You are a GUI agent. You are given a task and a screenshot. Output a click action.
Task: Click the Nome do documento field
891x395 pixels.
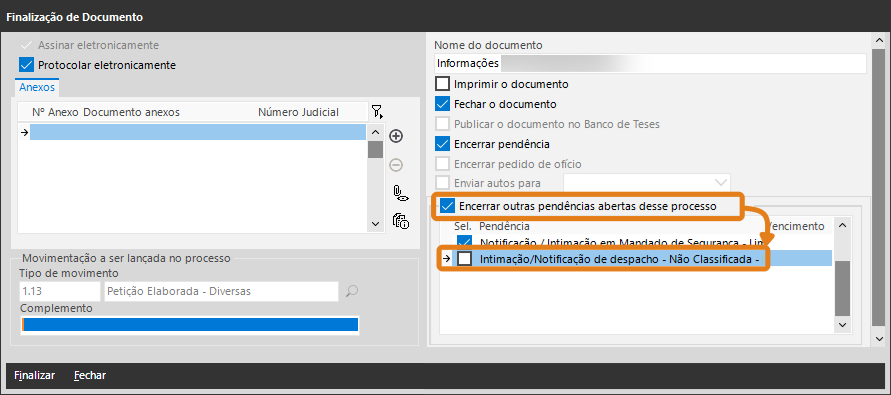[651, 63]
